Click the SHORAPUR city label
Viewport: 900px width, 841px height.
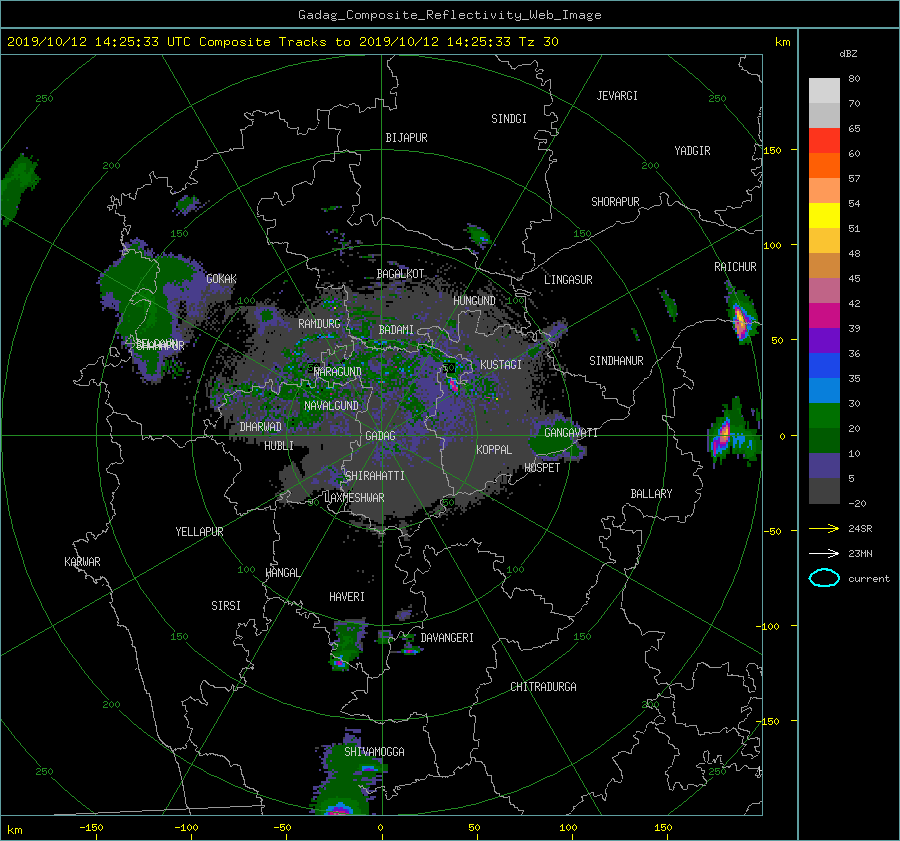click(615, 202)
